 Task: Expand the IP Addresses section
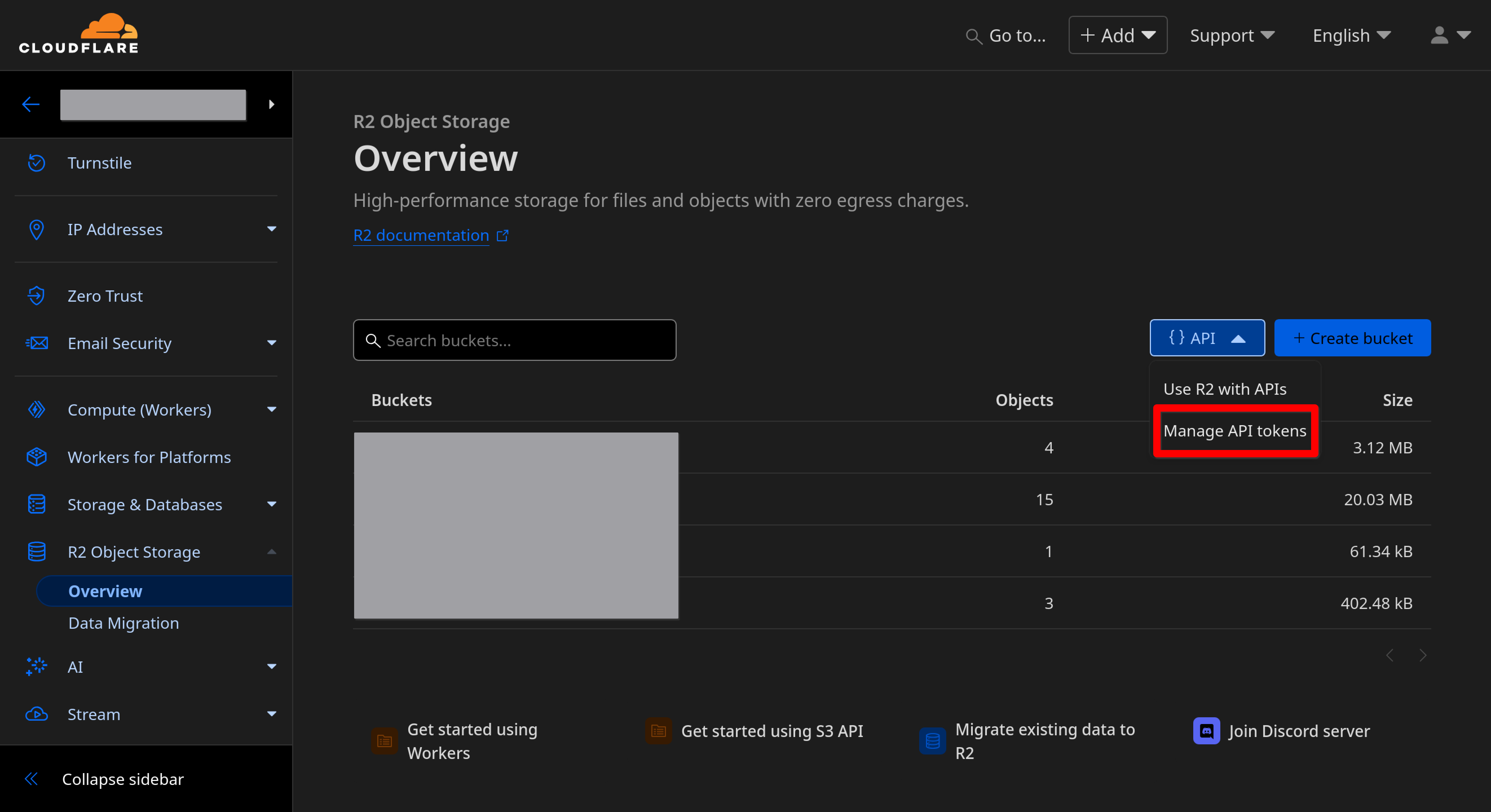272,229
